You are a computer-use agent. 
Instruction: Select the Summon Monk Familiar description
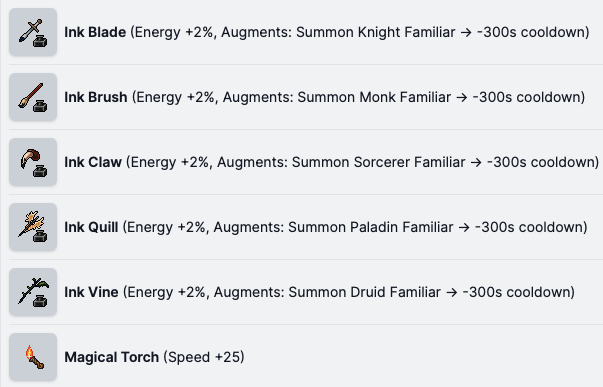(x=374, y=97)
